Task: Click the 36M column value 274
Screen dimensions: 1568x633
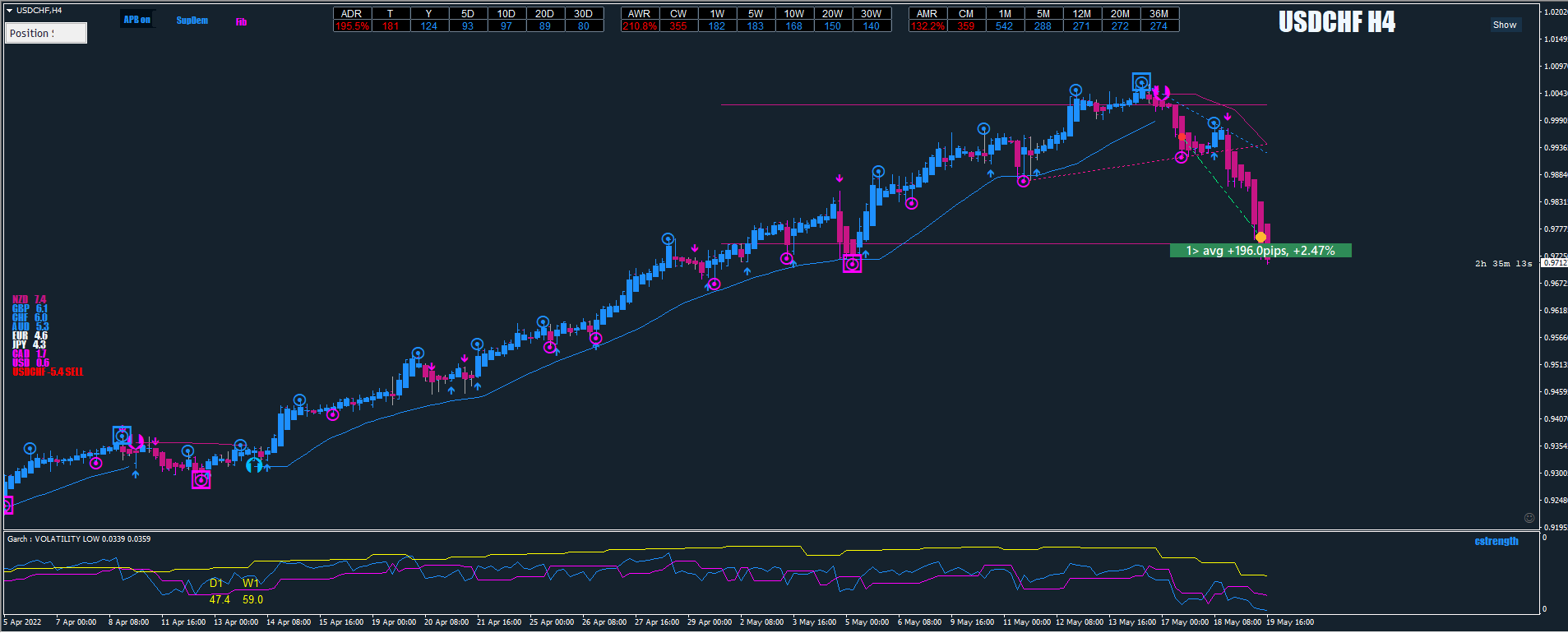Action: click(1159, 26)
